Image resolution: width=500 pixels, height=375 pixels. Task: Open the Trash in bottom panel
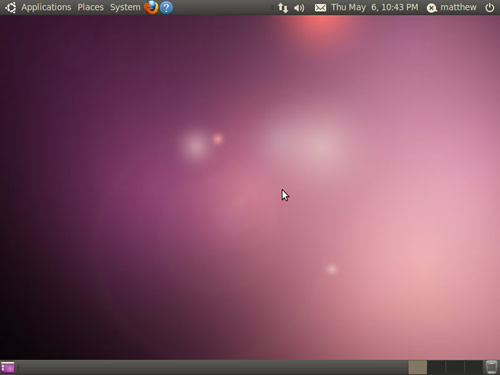[491, 367]
